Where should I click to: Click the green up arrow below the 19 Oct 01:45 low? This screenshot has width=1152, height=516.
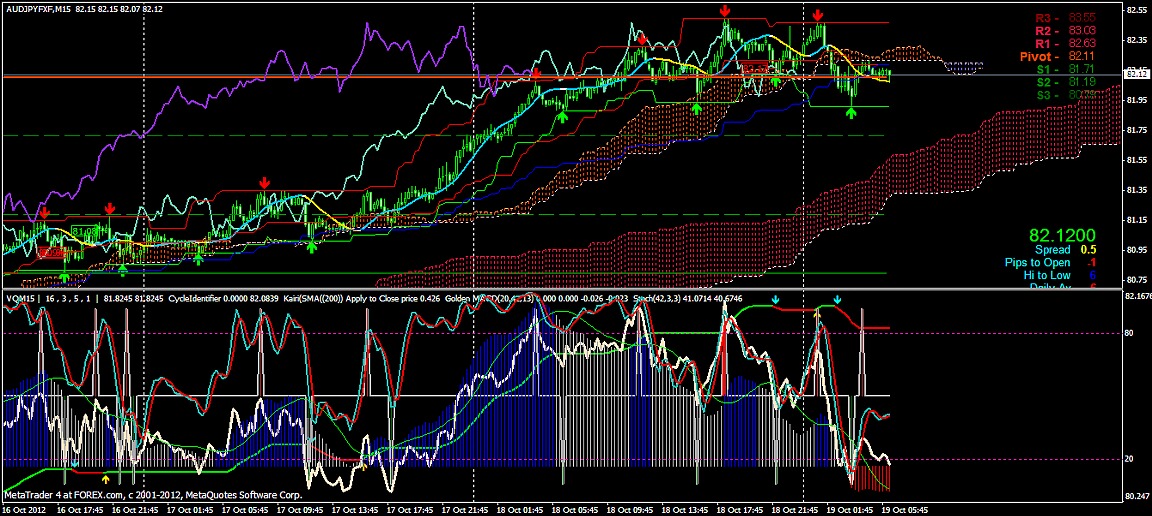point(851,112)
